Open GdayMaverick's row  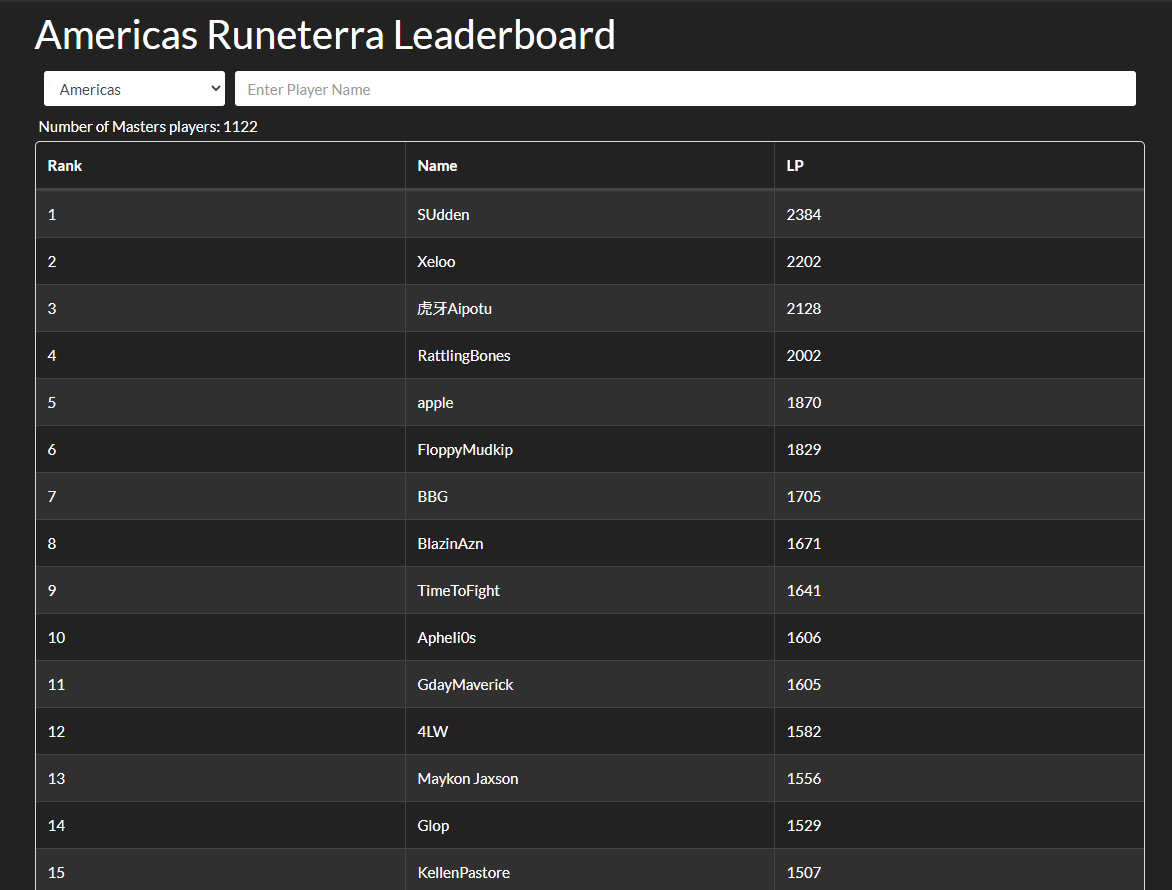click(x=465, y=684)
